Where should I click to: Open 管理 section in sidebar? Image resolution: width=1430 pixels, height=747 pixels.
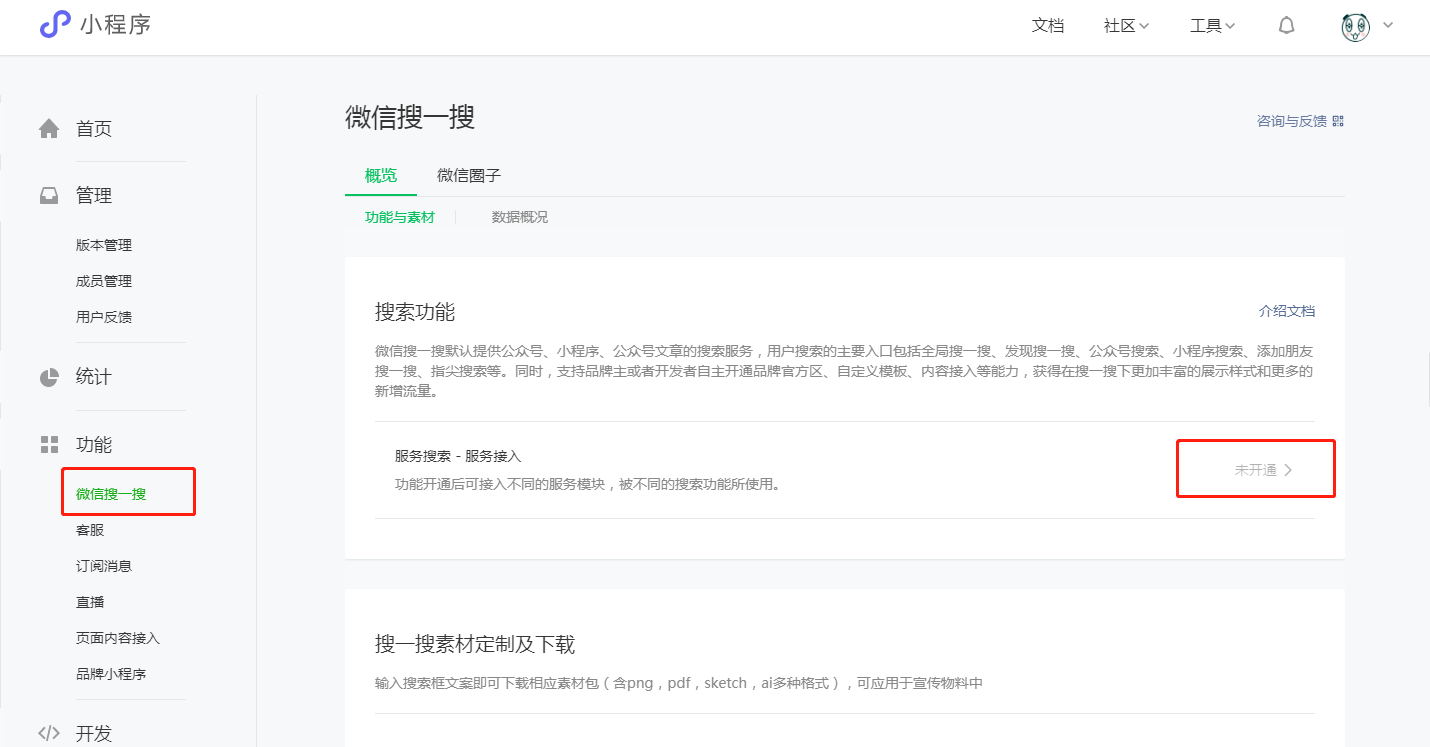[94, 196]
